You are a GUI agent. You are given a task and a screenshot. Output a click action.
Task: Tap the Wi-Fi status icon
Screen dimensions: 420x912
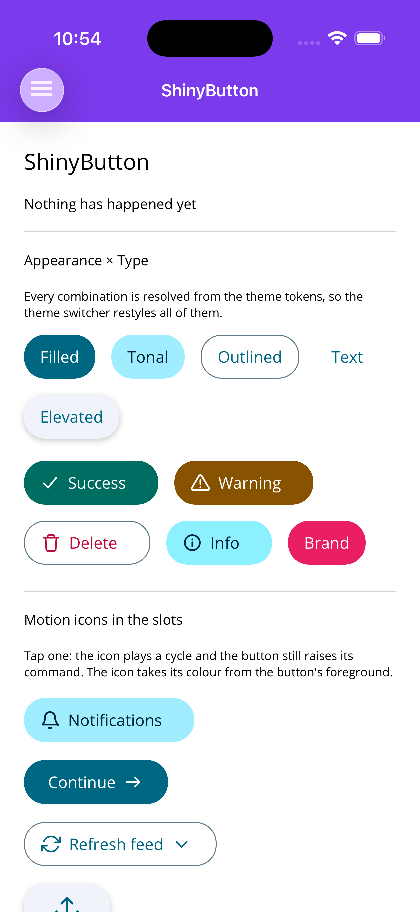tap(337, 38)
